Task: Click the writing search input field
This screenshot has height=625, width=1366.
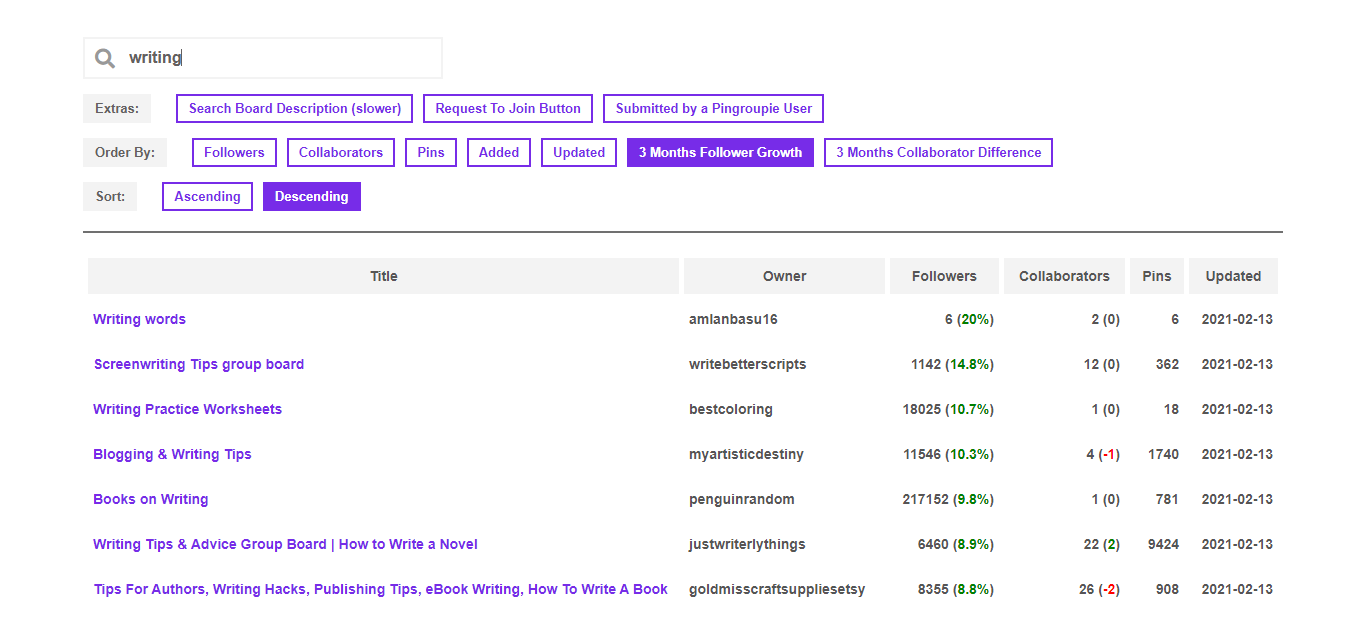Action: (x=280, y=58)
